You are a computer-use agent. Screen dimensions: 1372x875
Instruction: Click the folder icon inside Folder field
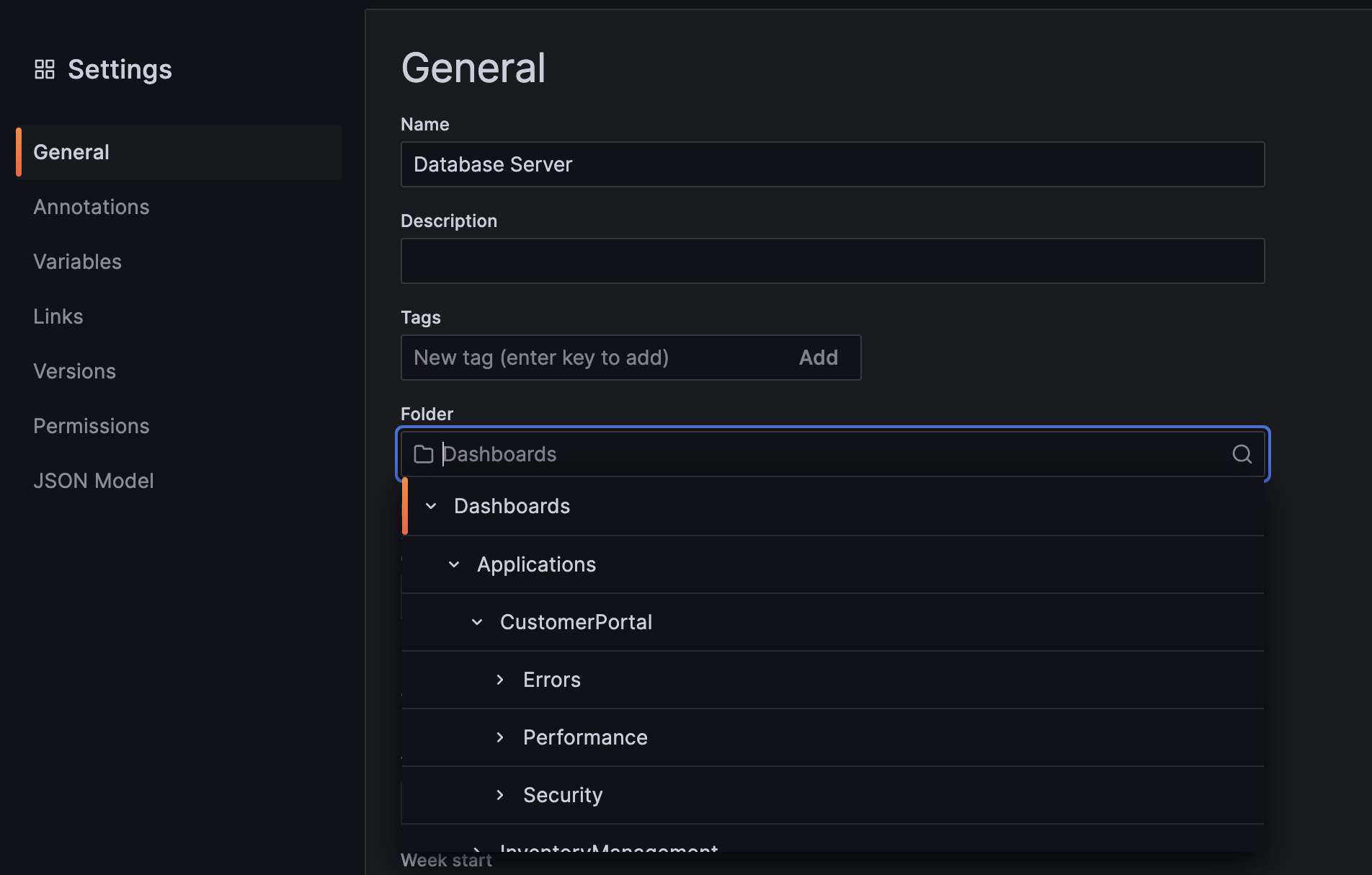click(423, 454)
